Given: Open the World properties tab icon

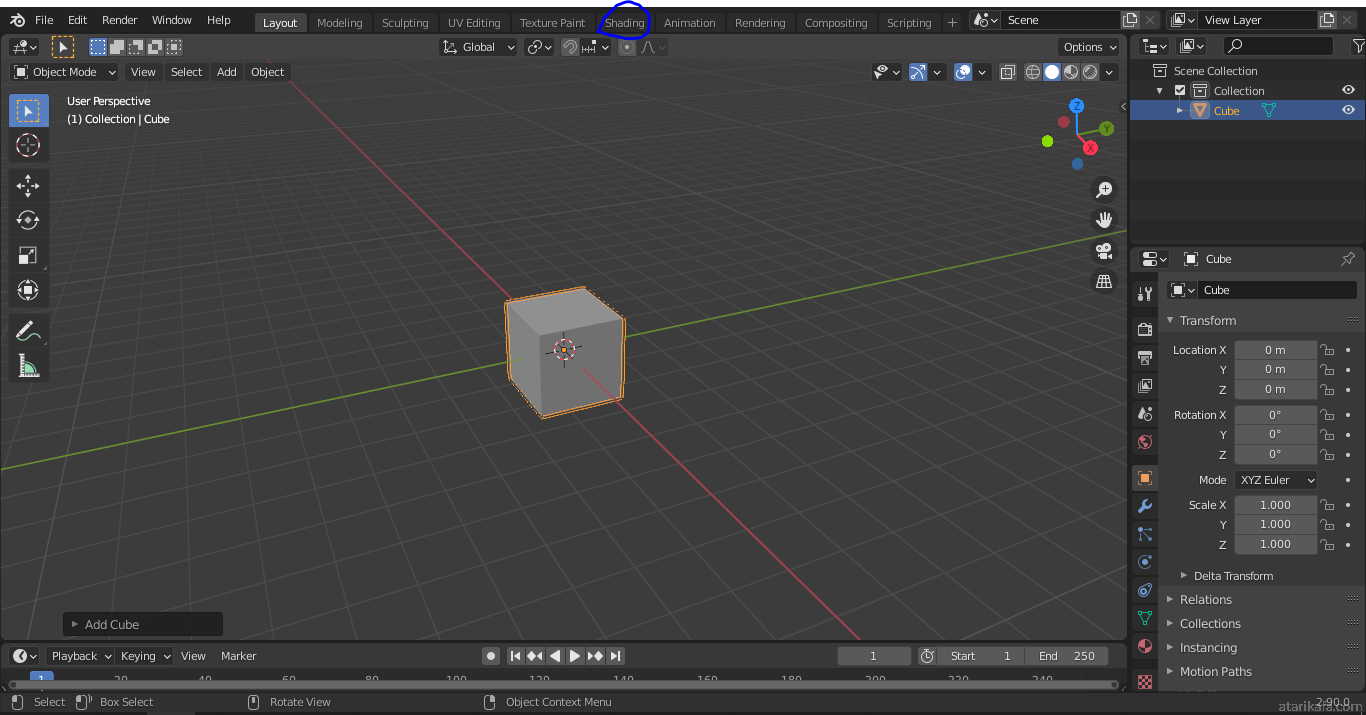Looking at the screenshot, I should (x=1145, y=441).
